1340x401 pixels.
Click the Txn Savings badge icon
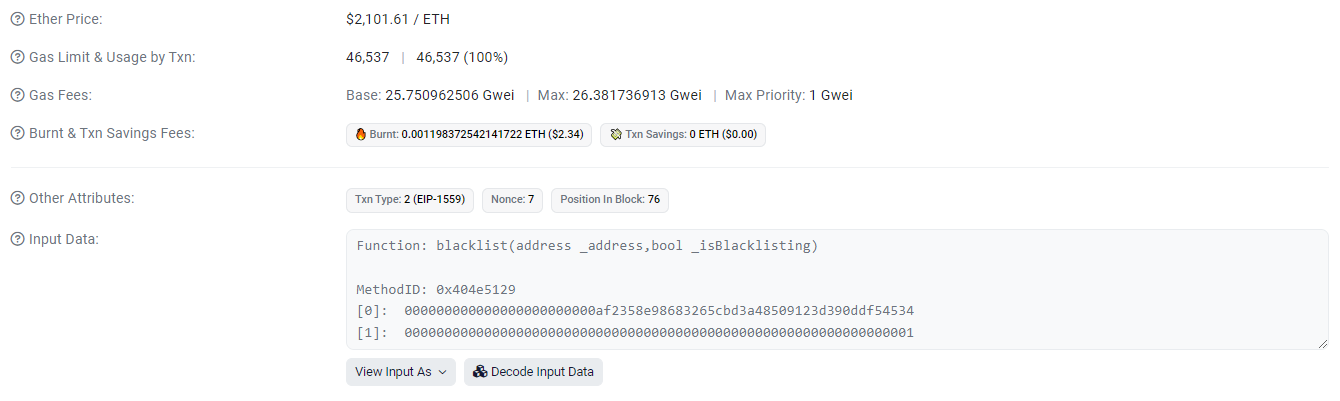point(616,134)
